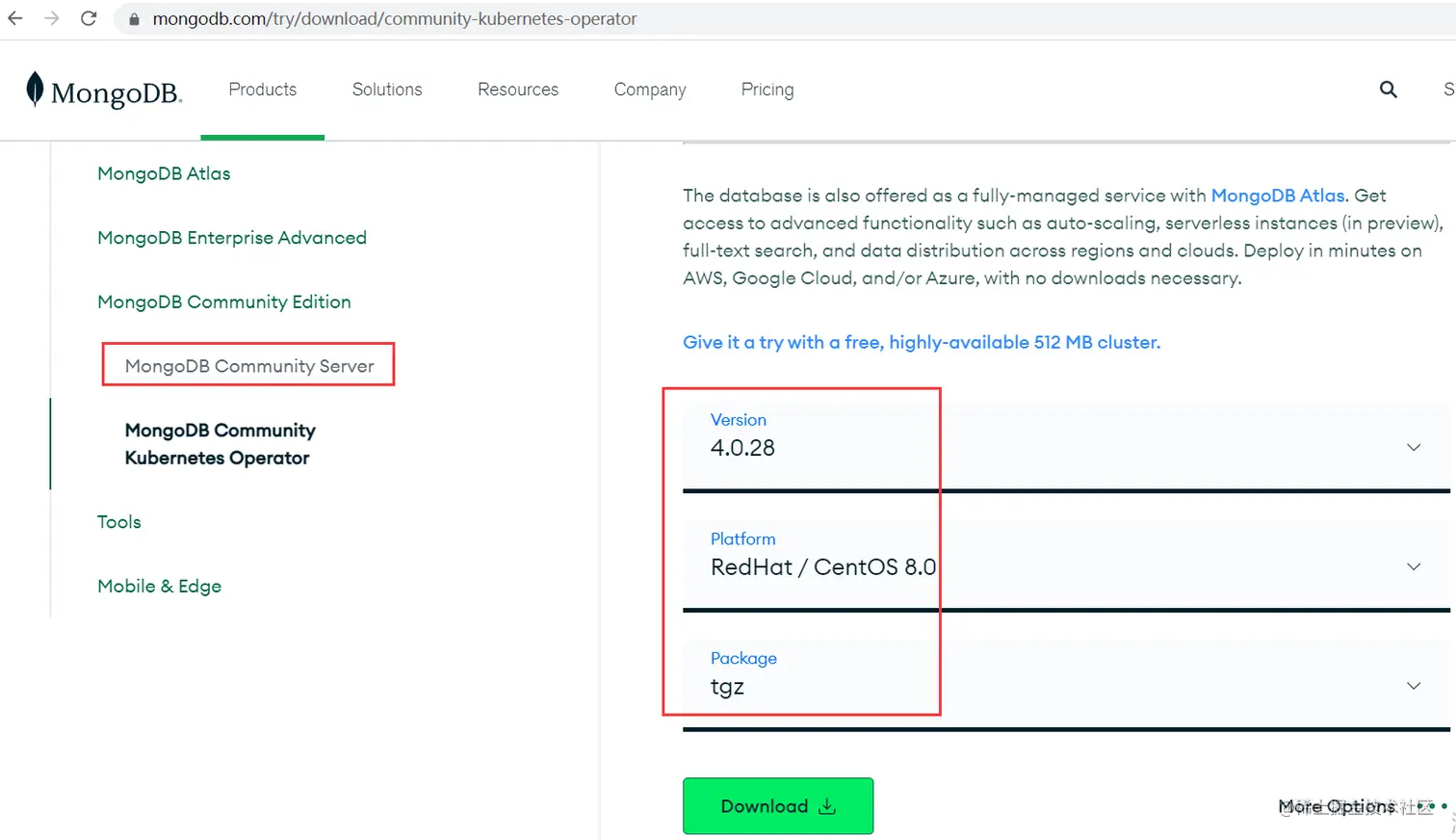Open the Products menu
The width and height of the screenshot is (1456, 840).
pos(263,90)
